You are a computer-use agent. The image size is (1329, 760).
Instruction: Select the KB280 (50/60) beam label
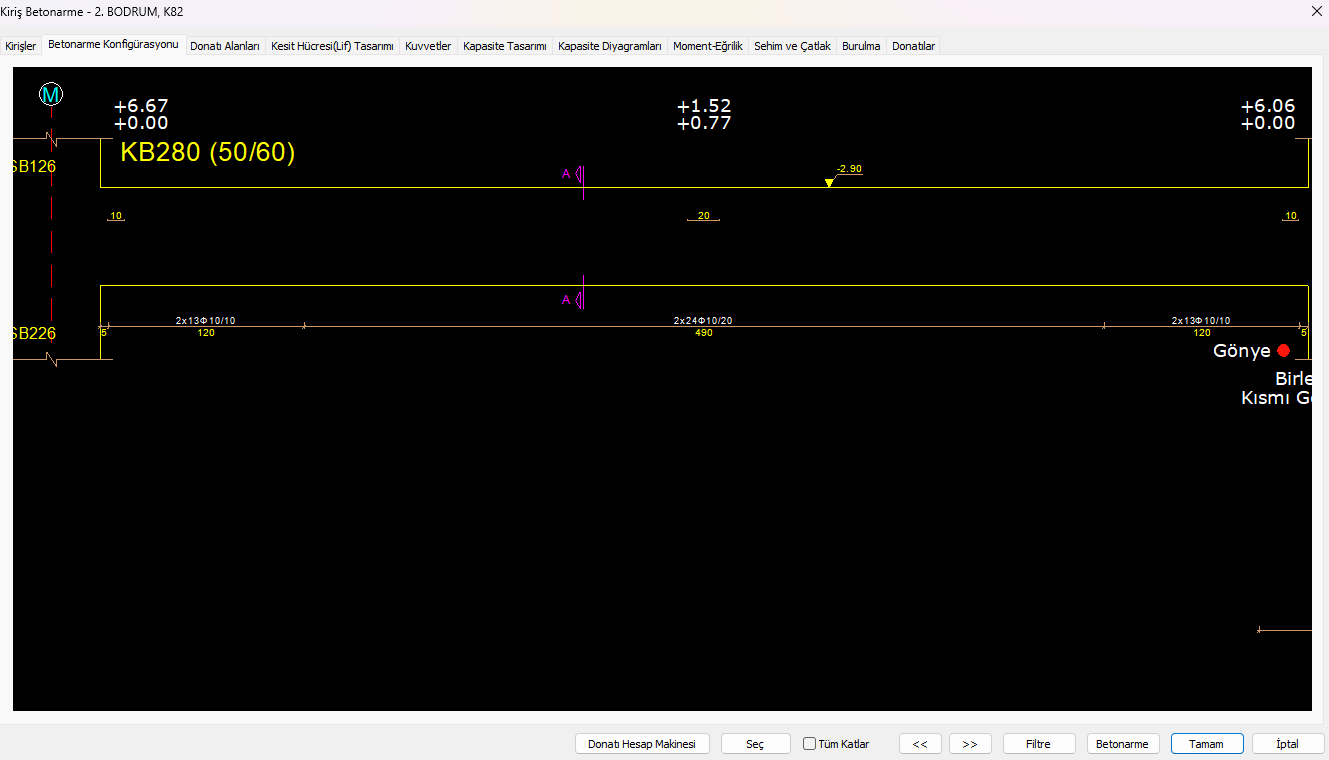(x=208, y=153)
